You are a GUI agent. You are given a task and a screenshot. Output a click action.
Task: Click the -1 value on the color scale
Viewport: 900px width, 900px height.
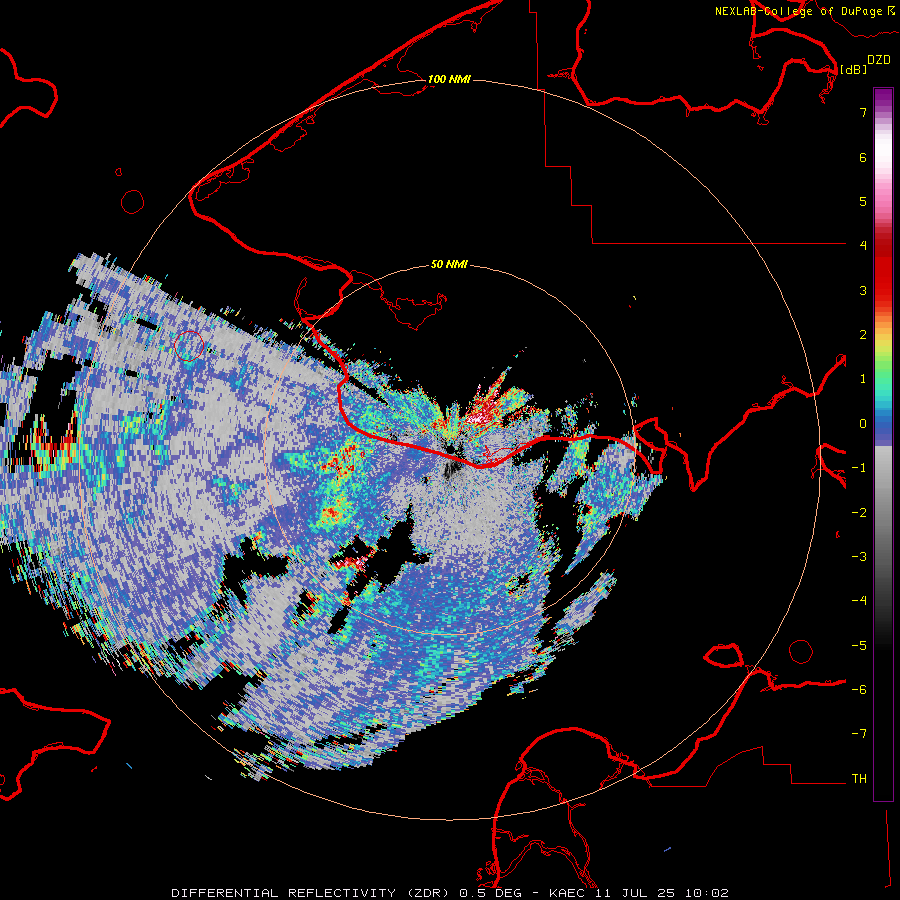tap(859, 468)
